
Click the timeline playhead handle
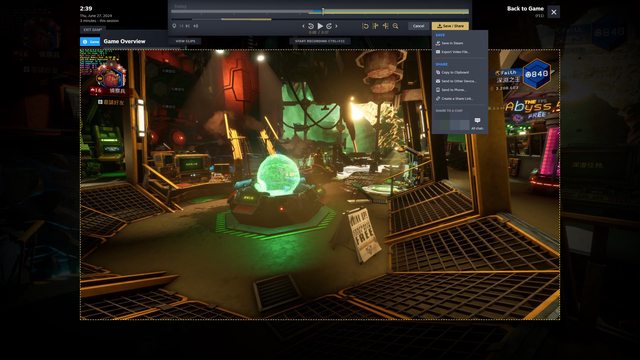click(322, 11)
